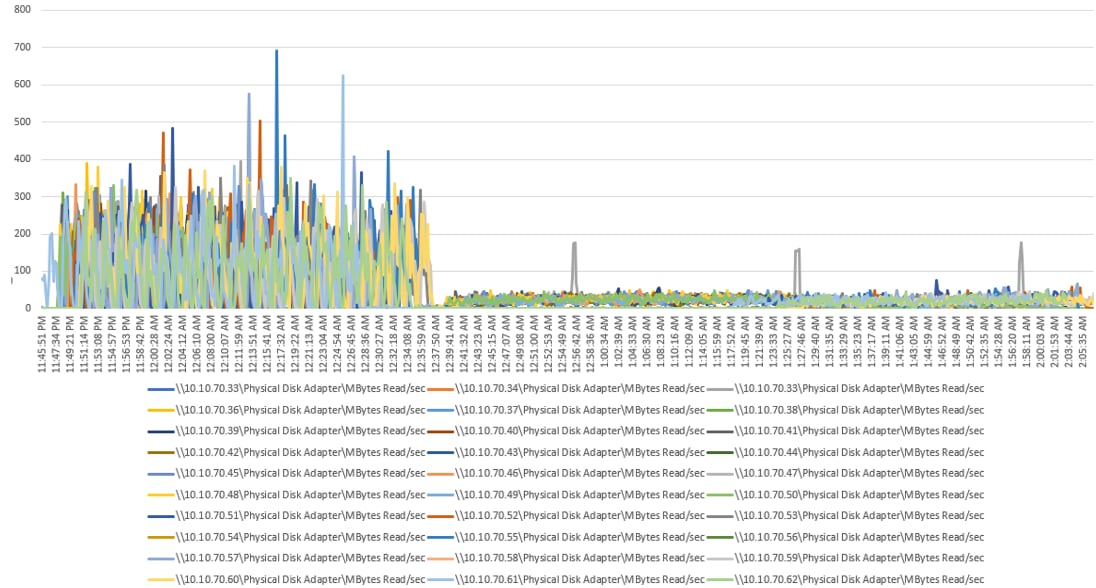Select the 10.10.70.51 legend entry
This screenshot has width=1096, height=588.
coord(287,516)
